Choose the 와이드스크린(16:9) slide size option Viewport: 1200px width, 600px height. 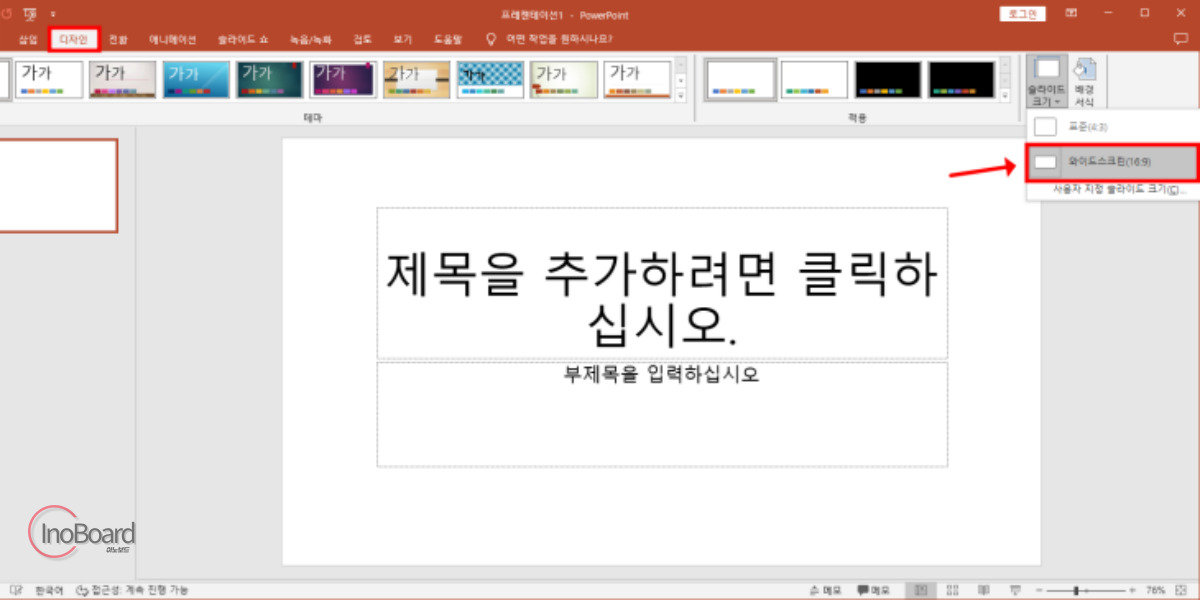pos(1111,161)
